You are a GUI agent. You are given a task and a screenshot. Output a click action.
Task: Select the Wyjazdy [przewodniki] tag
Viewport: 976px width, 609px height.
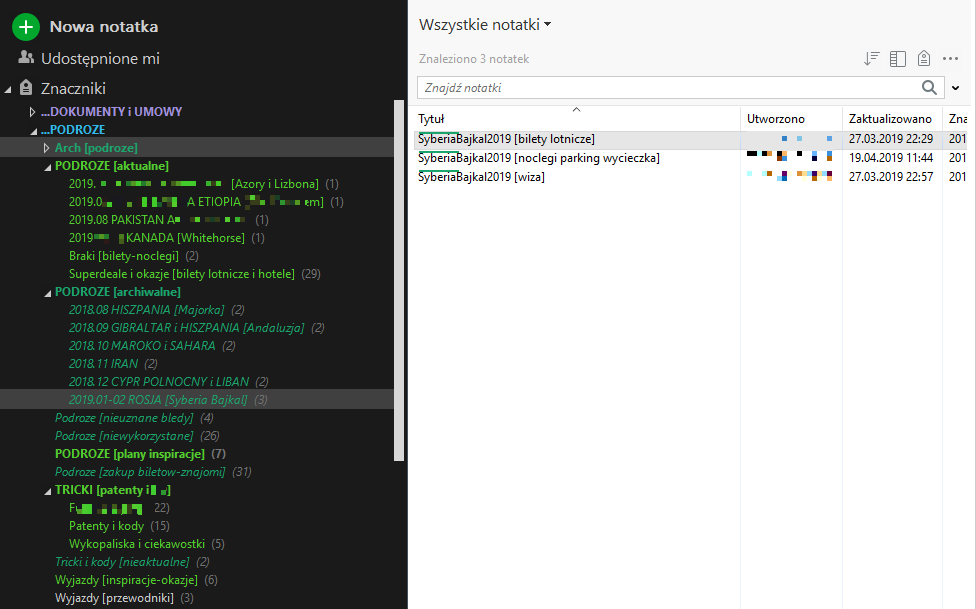pyautogui.click(x=115, y=598)
